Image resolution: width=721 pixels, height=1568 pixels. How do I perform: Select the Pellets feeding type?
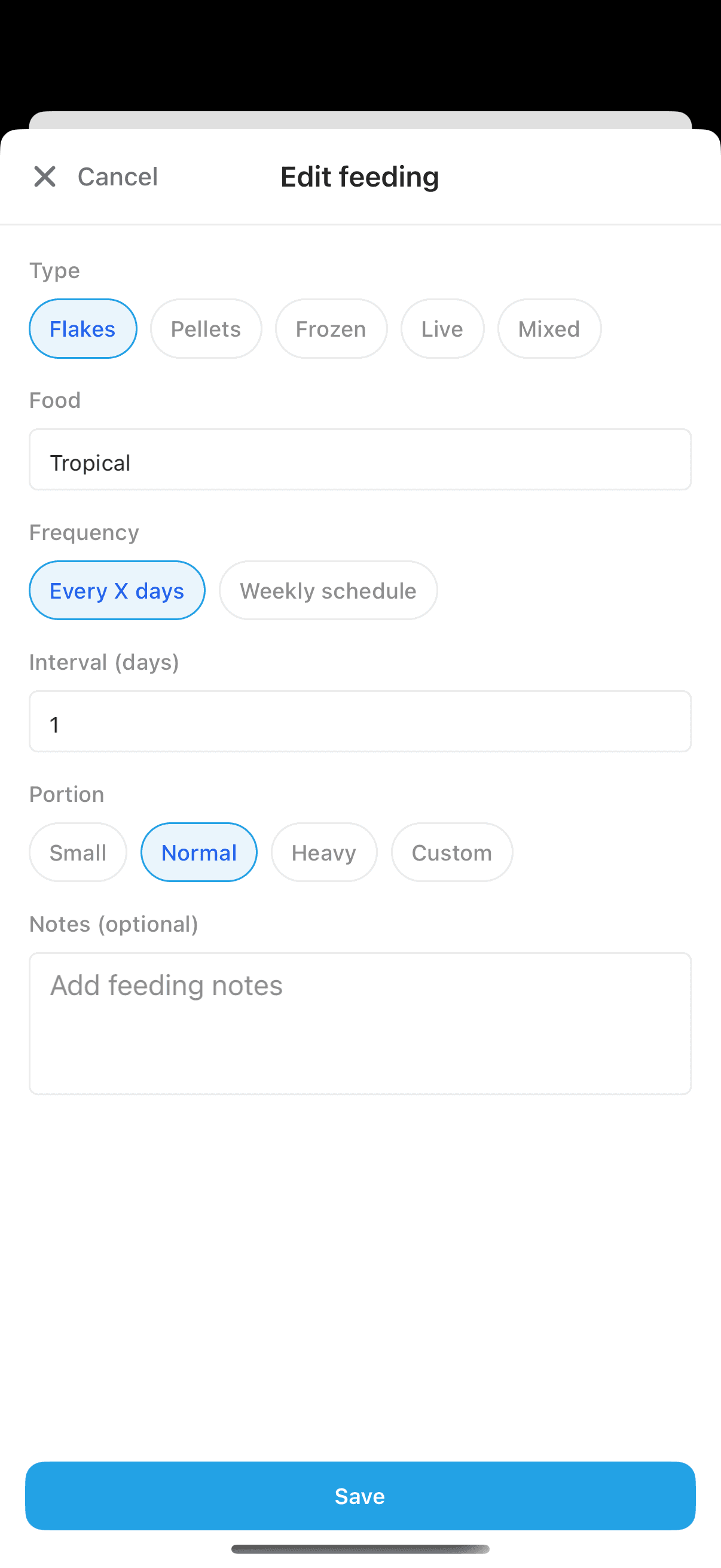pyautogui.click(x=206, y=329)
